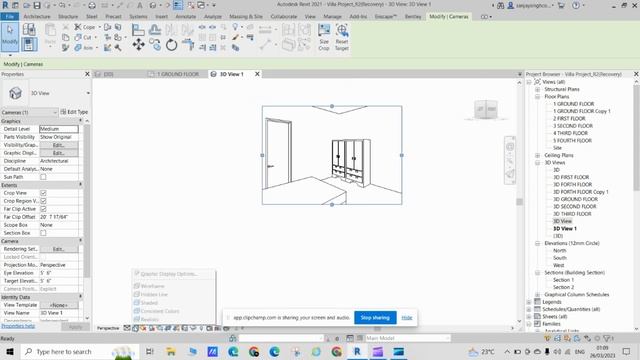Click Edit button for Visibility/Graphics Overrides
This screenshot has height=360, width=640.
pos(59,145)
